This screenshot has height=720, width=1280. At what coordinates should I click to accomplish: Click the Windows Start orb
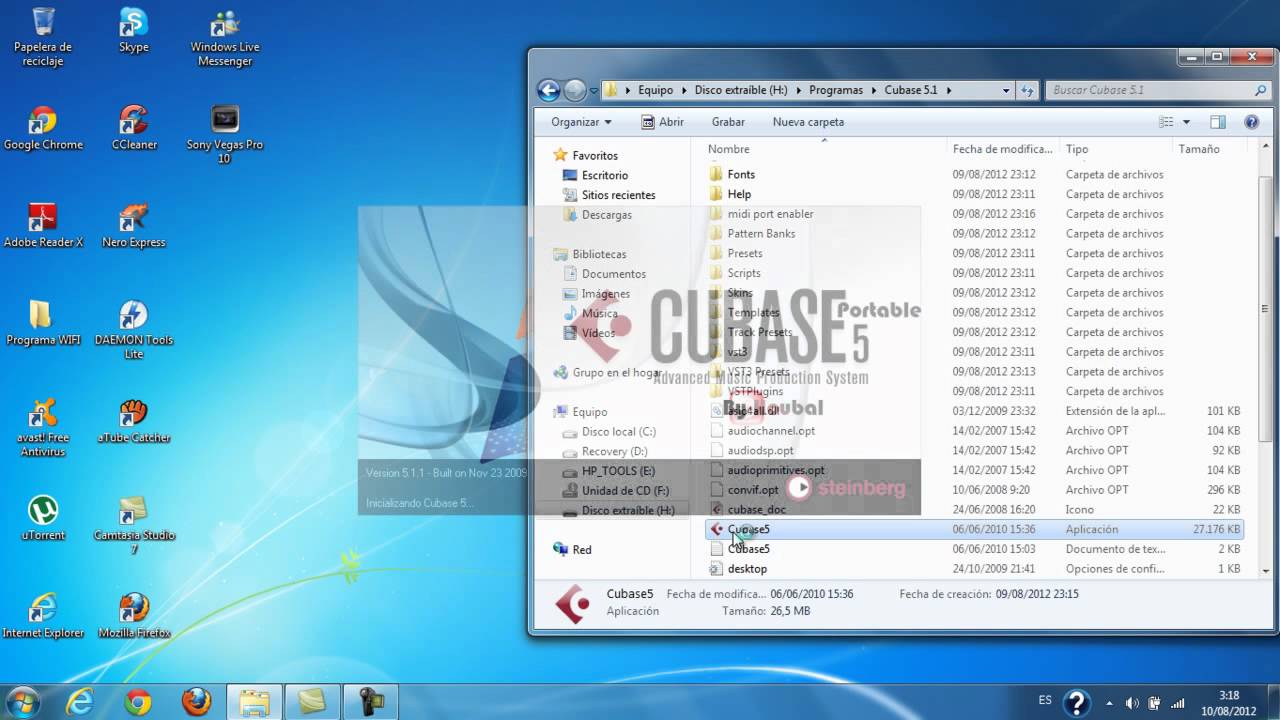point(22,701)
